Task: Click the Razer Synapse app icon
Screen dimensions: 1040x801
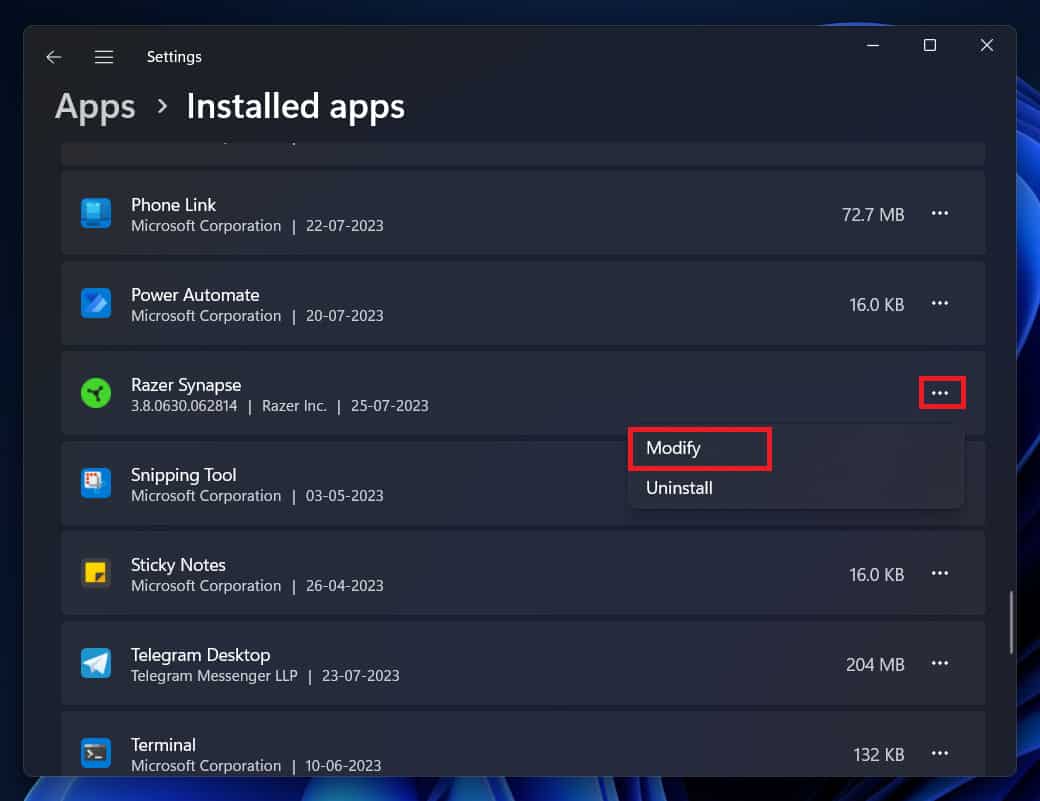Action: pyautogui.click(x=96, y=393)
